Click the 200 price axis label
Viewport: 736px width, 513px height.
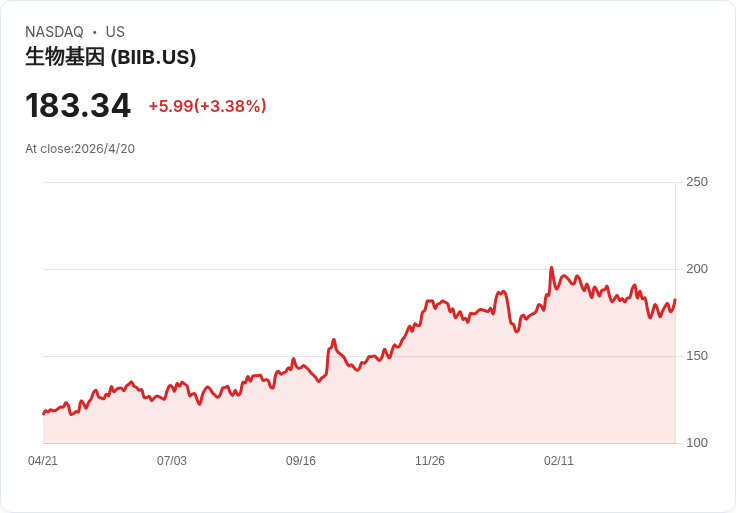tap(697, 269)
